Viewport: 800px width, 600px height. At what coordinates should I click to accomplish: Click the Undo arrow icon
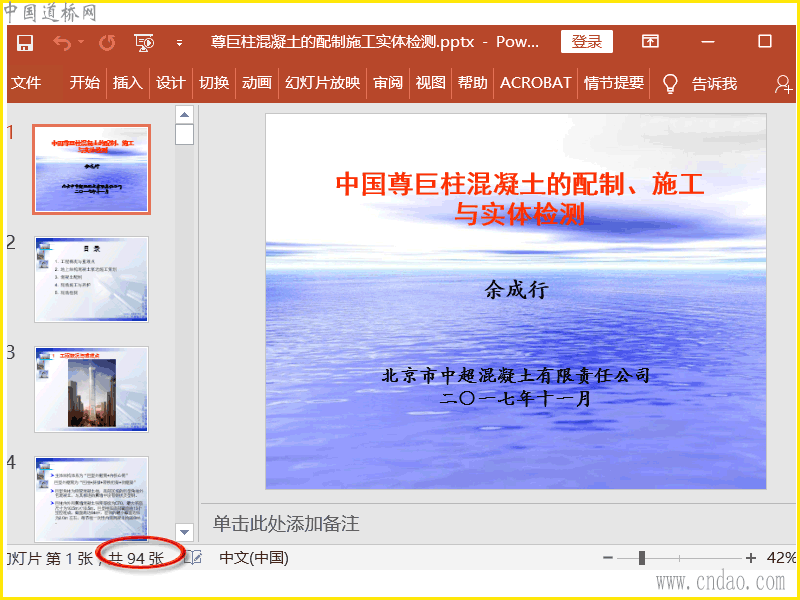point(62,43)
